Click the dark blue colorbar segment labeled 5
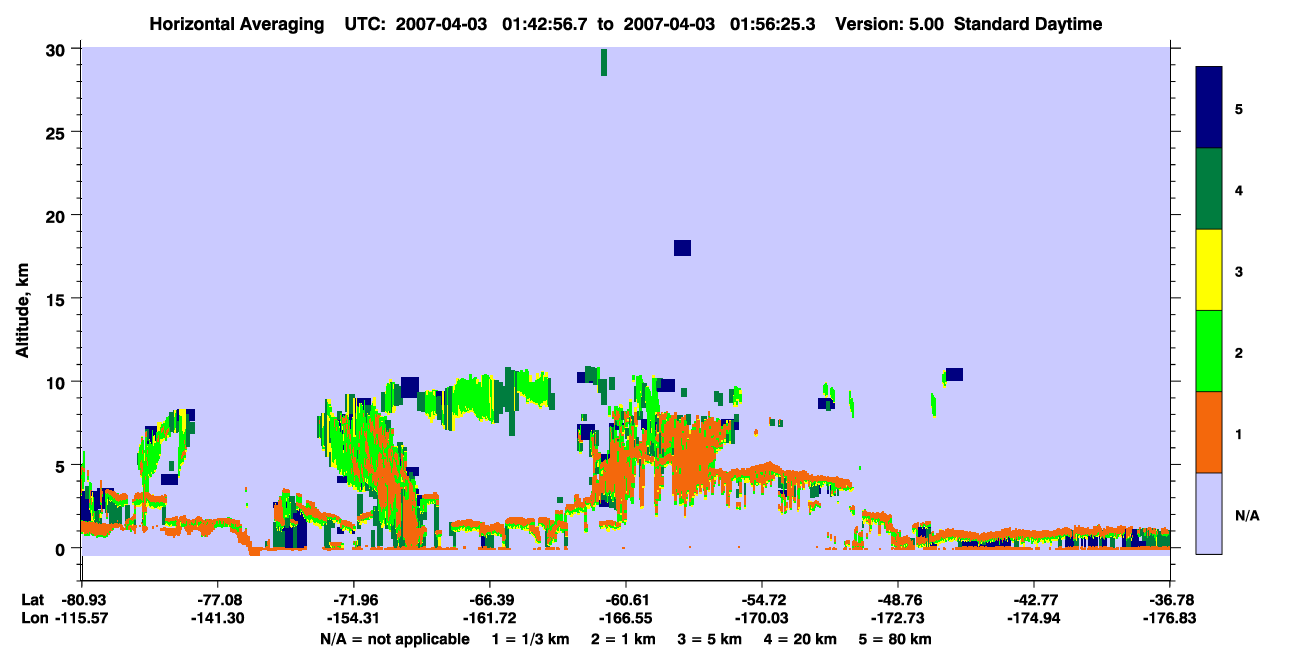 pos(1209,108)
